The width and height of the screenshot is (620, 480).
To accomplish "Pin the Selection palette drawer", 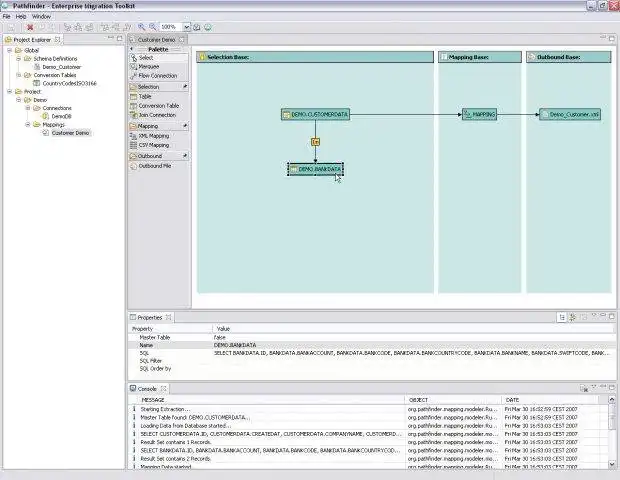I will coord(185,86).
